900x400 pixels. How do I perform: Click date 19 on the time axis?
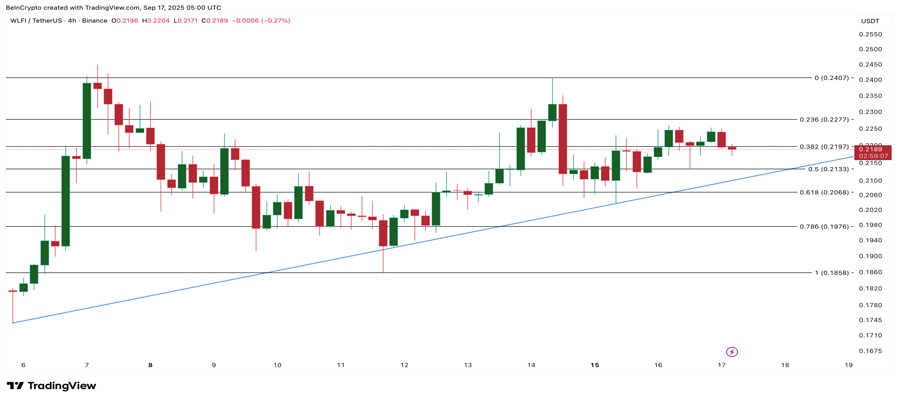pos(849,365)
